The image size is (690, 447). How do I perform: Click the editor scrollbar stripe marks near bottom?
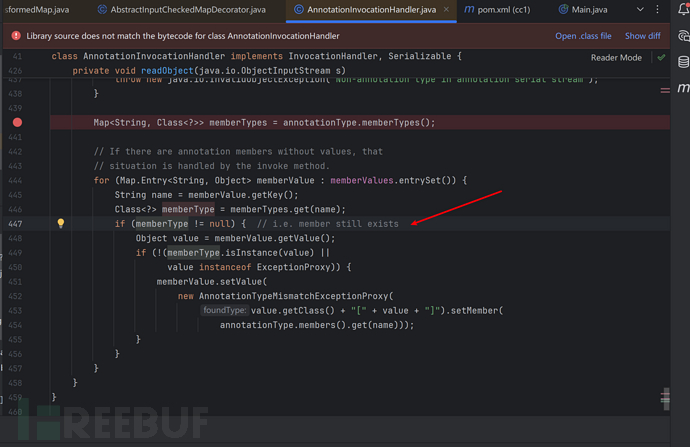[665, 398]
